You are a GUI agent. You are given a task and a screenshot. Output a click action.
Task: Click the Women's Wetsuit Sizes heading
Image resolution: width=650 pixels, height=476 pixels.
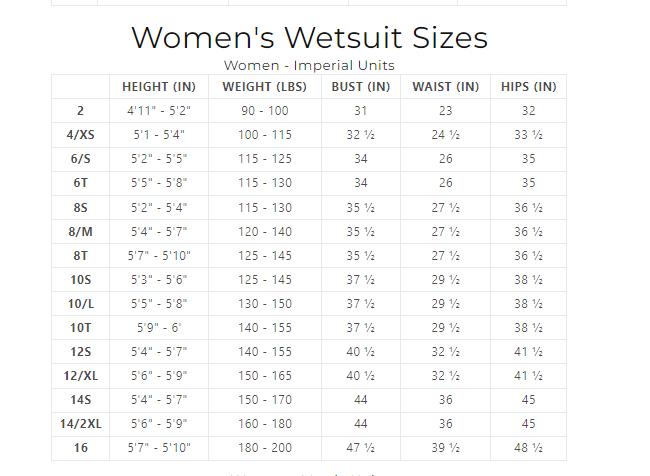tap(309, 37)
